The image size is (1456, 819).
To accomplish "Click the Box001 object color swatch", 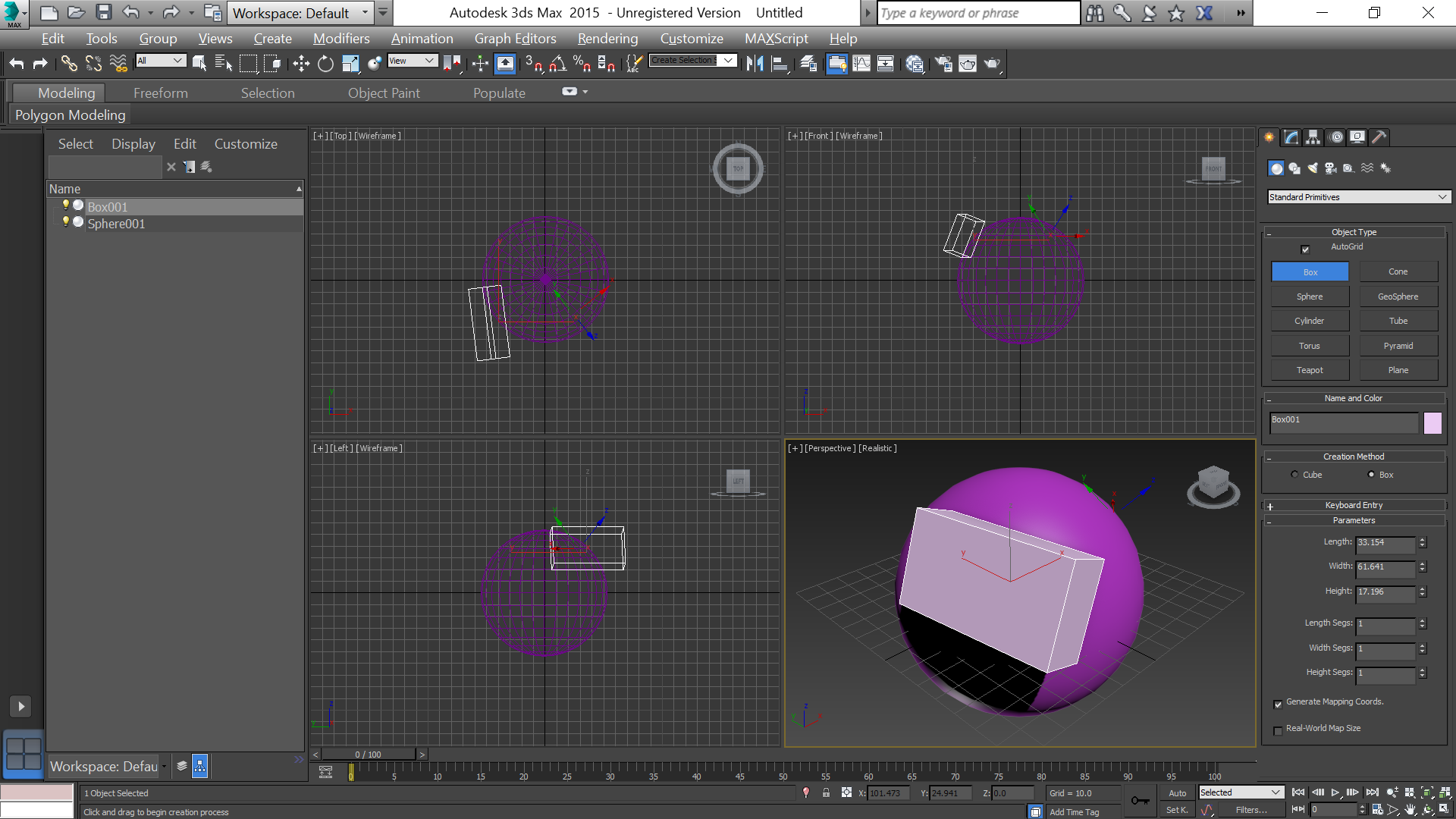I will [x=1432, y=422].
